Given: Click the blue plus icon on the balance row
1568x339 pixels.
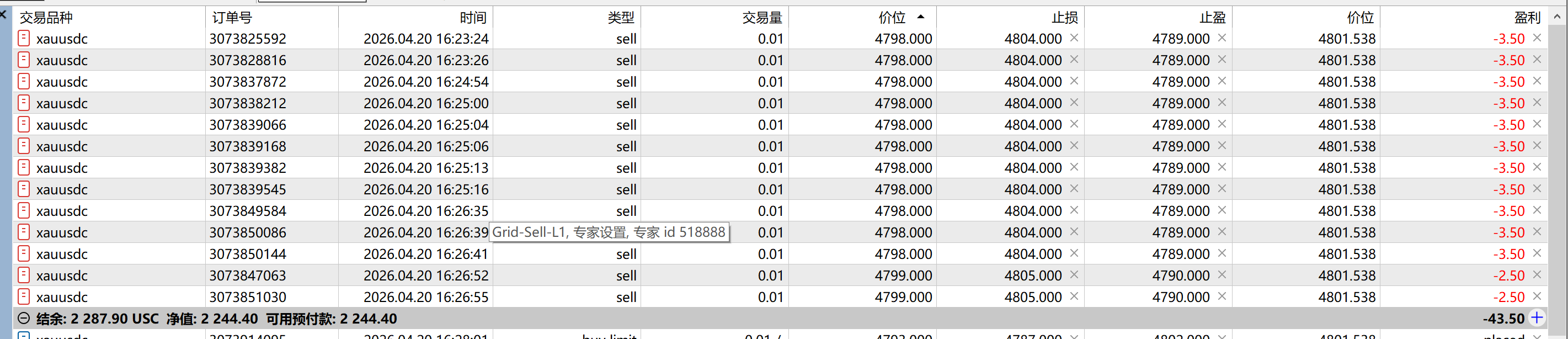Looking at the screenshot, I should [x=1537, y=317].
